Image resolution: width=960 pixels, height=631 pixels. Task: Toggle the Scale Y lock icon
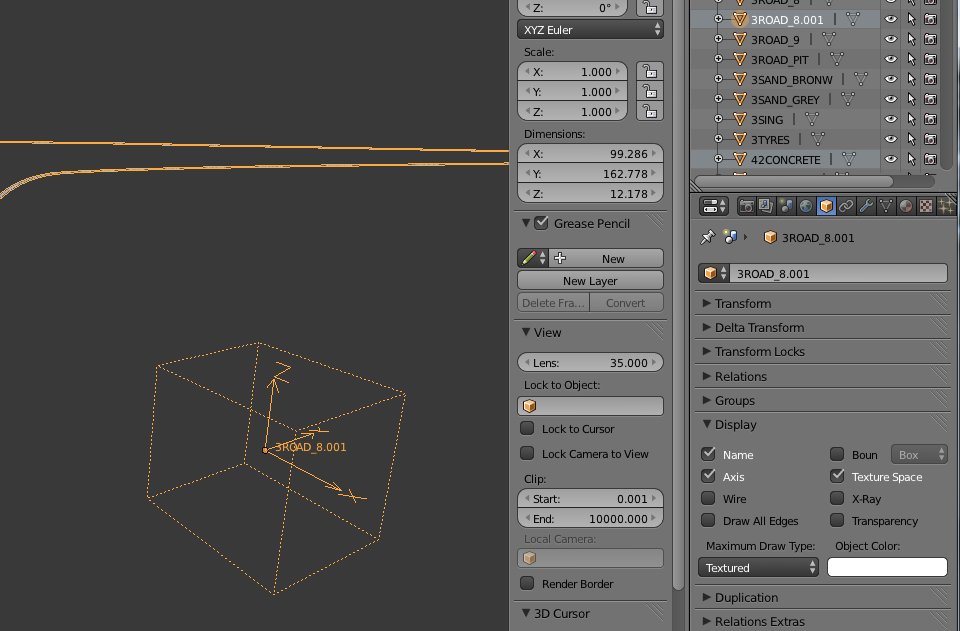coord(650,92)
